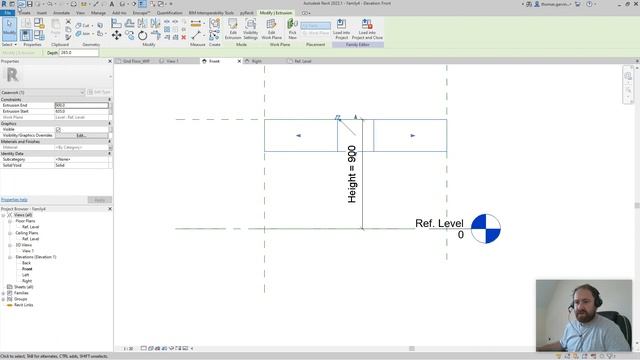Viewport: 640px width, 360px height.
Task: Click the Height = 900 dimension label
Action: tap(352, 174)
